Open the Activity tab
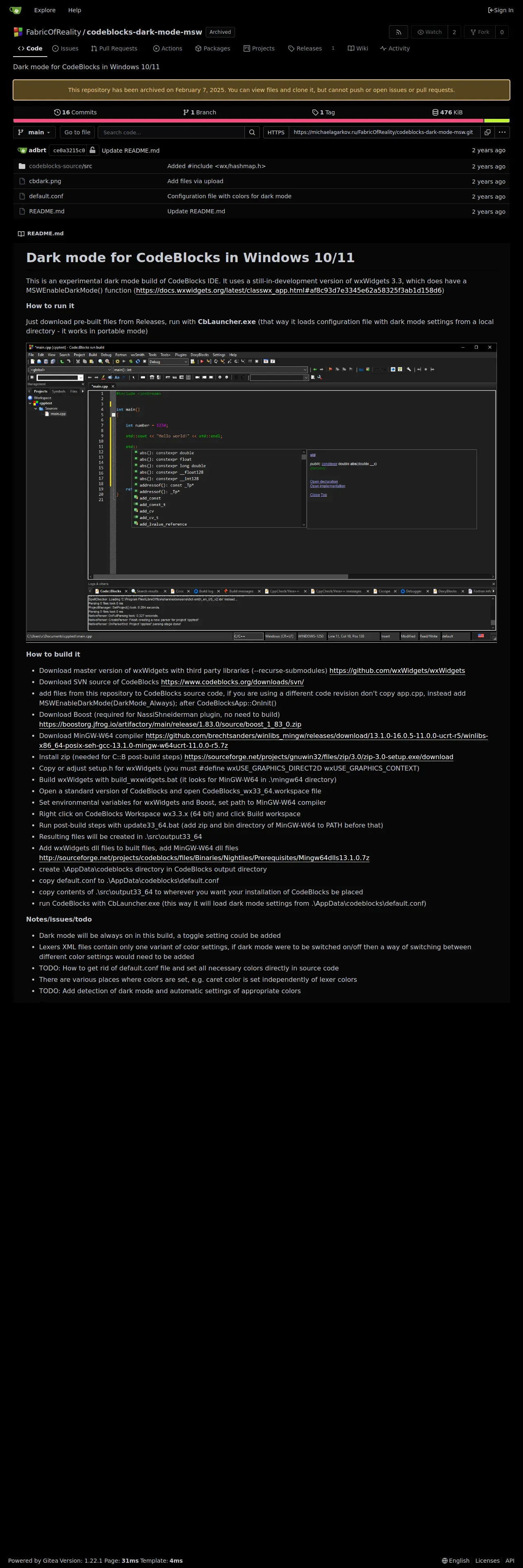 tap(395, 49)
